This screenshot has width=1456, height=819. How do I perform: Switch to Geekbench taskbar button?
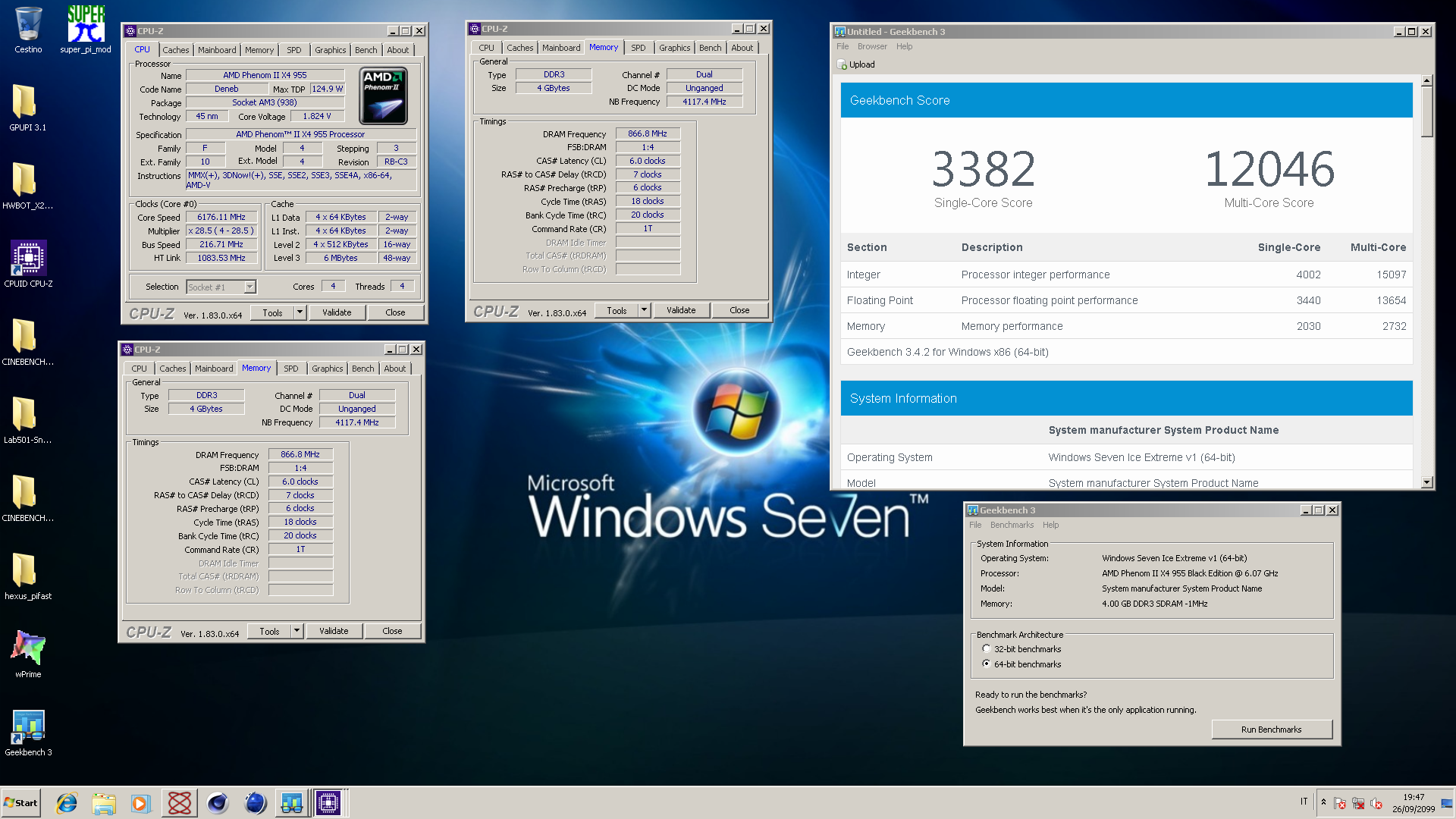click(x=292, y=803)
